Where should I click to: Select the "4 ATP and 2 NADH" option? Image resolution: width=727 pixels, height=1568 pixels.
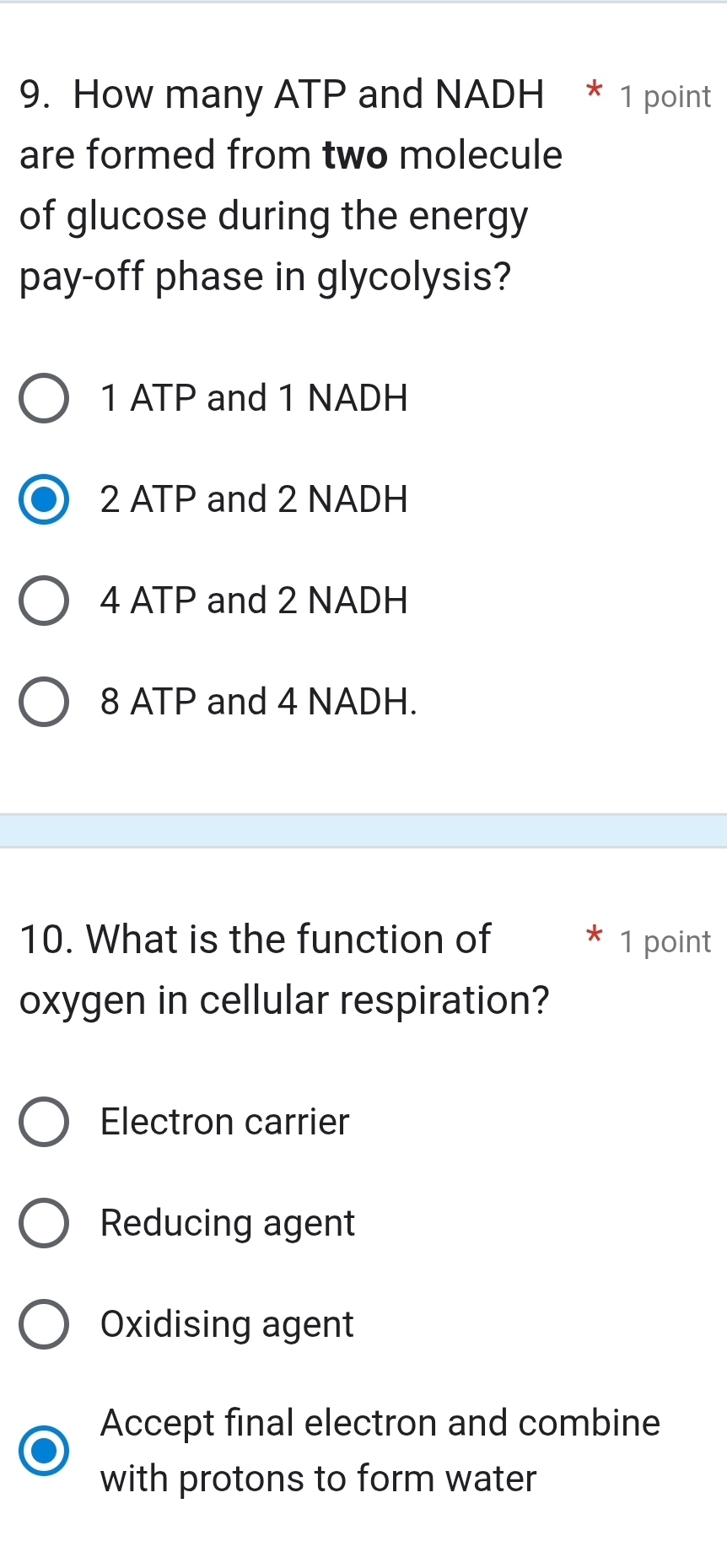[44, 601]
